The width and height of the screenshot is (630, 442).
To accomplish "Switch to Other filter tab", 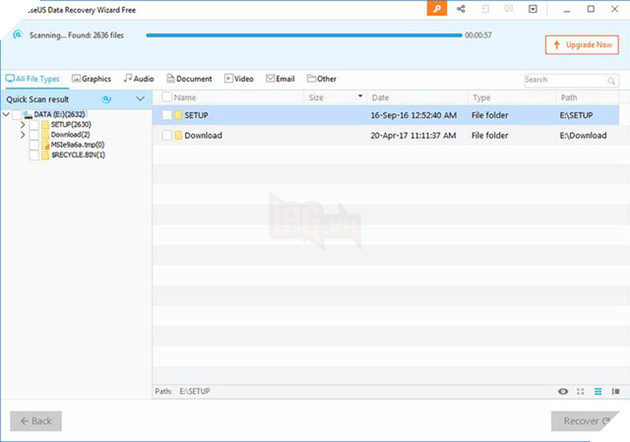I will pos(321,79).
